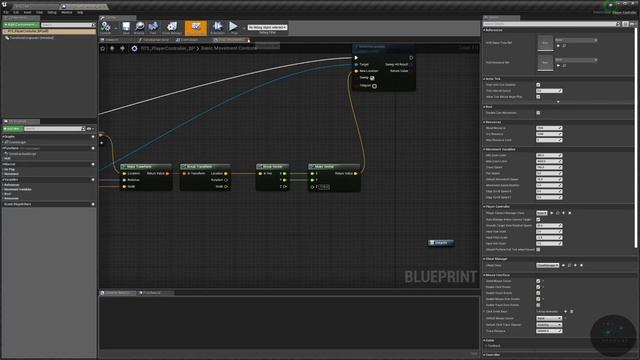Open the View menu
Image resolution: width=640 pixels, height=360 pixels.
click(39, 12)
